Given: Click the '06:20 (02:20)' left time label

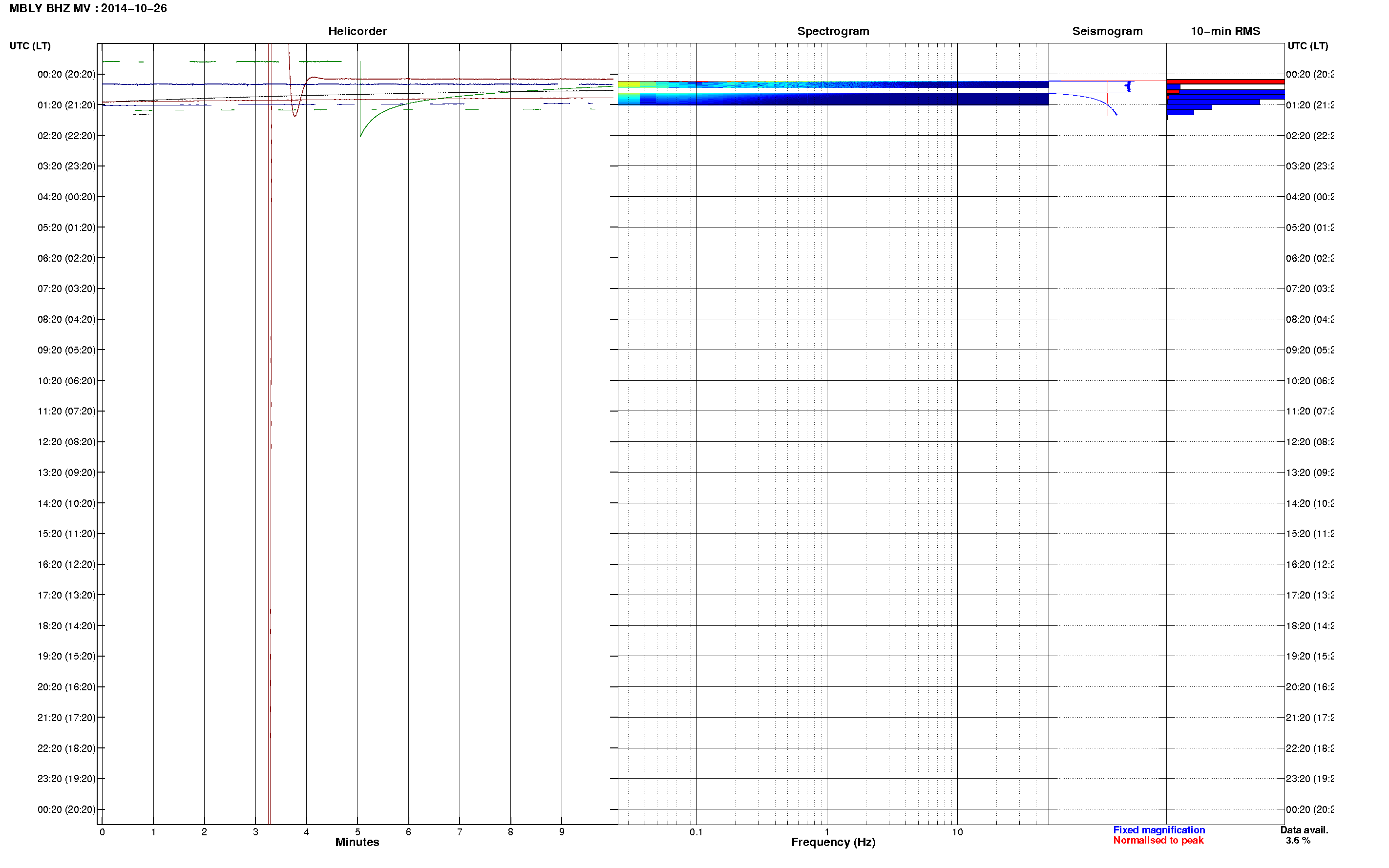Looking at the screenshot, I should (x=66, y=258).
